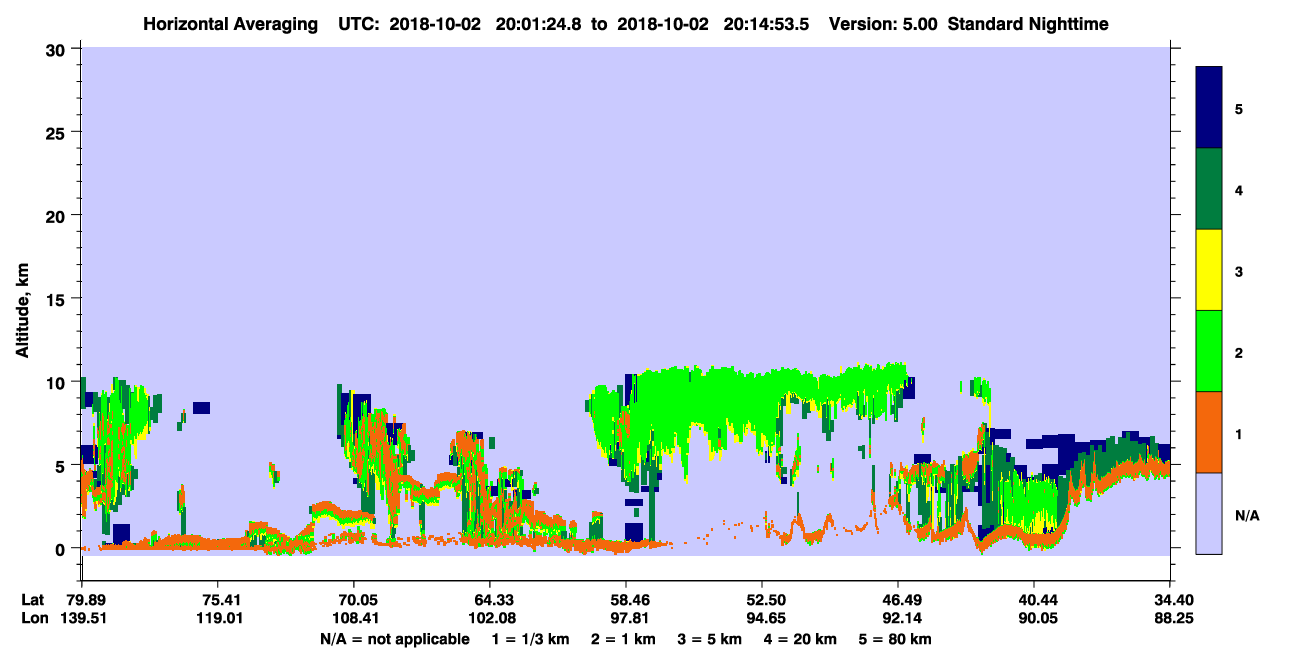
Task: Click the 'Standard Nighttime' label
Action: pyautogui.click(x=1028, y=23)
